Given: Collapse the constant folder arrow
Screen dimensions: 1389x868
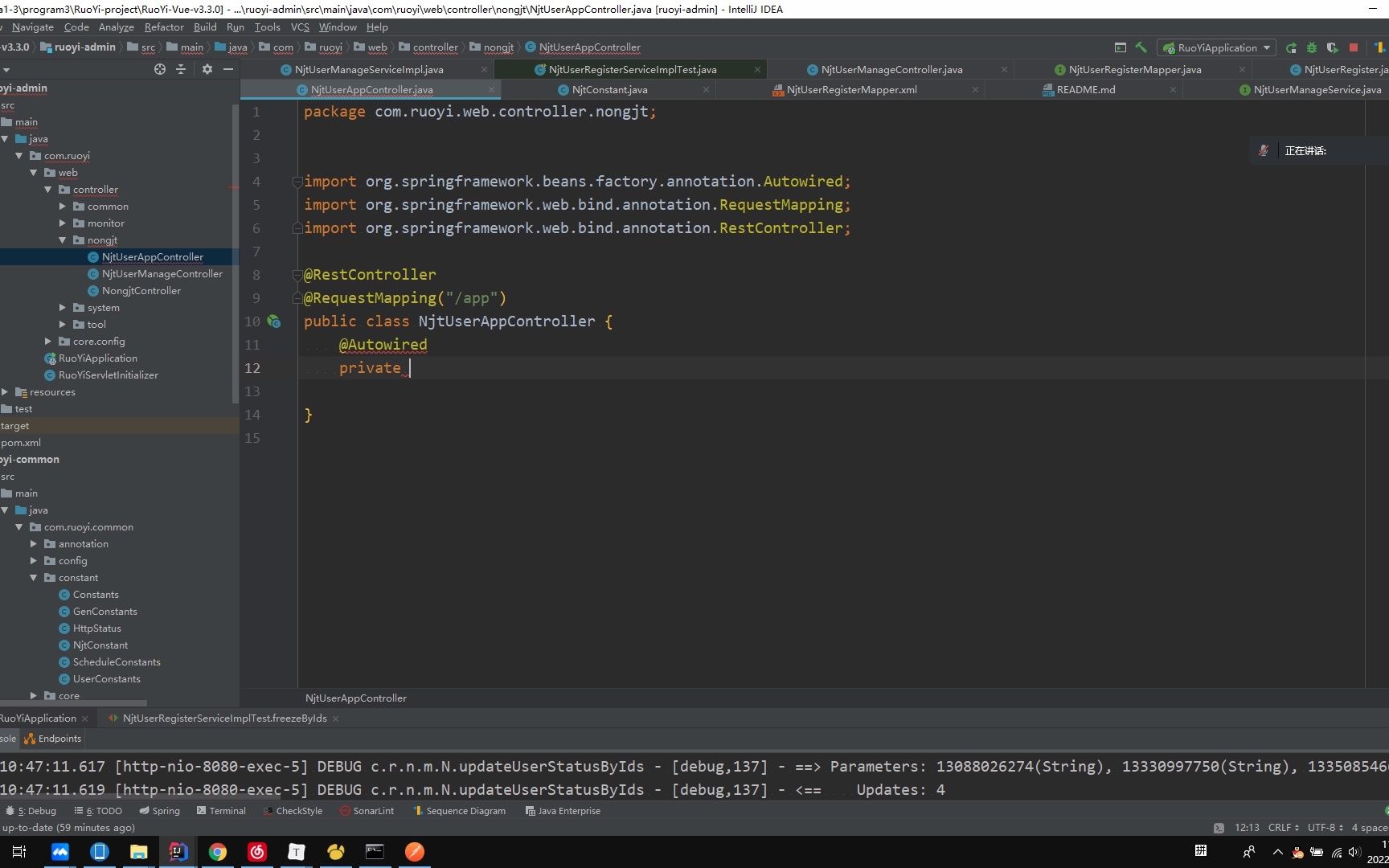Looking at the screenshot, I should [34, 578].
